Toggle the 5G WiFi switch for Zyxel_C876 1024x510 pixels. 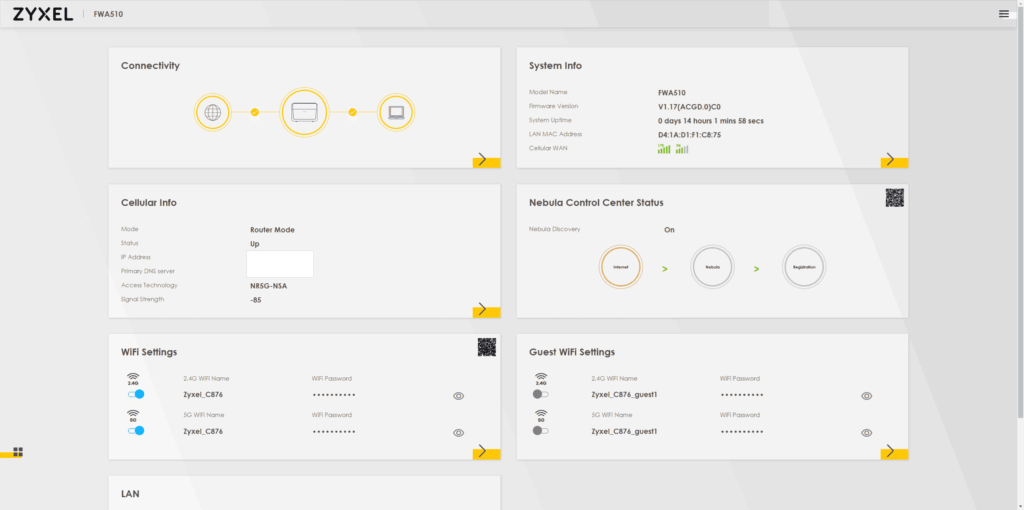pyautogui.click(x=136, y=430)
